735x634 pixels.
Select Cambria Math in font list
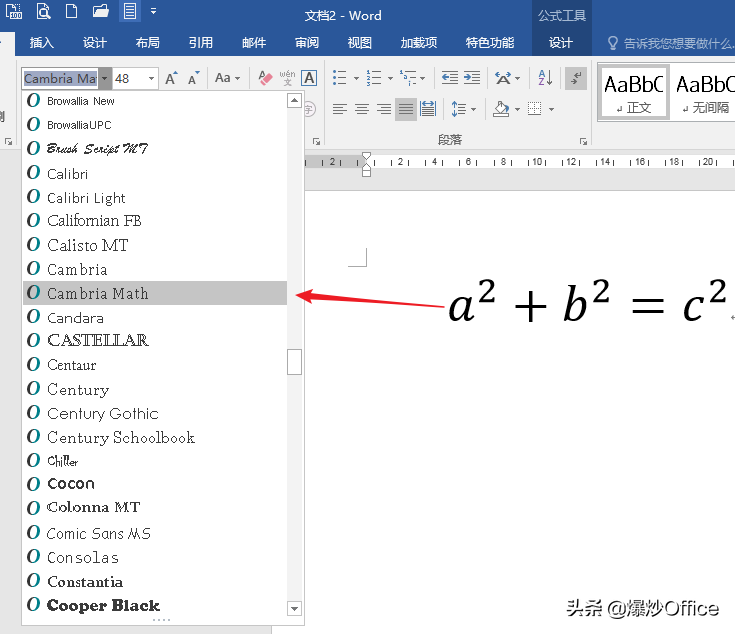tap(155, 293)
